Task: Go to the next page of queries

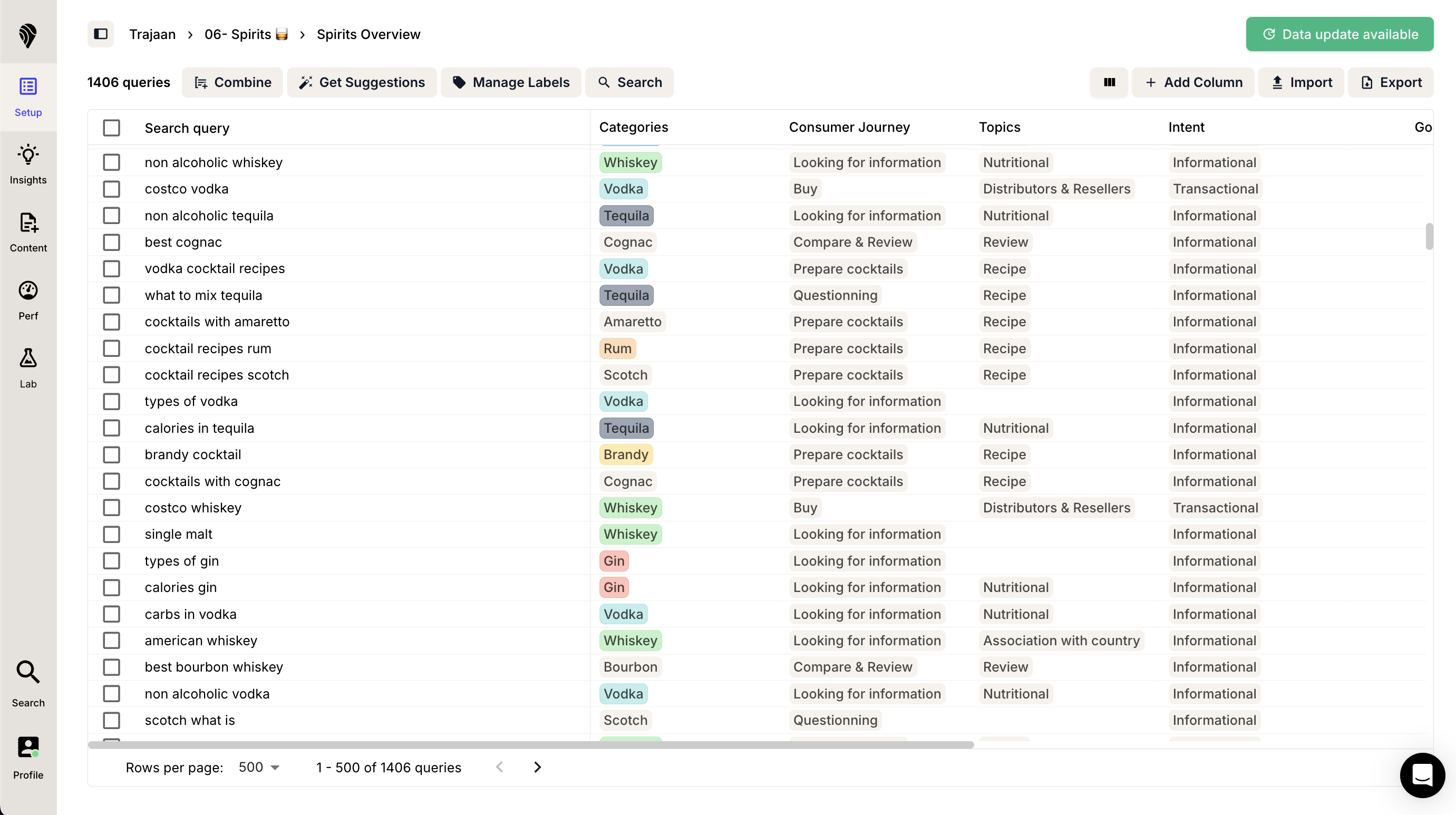Action: (537, 767)
